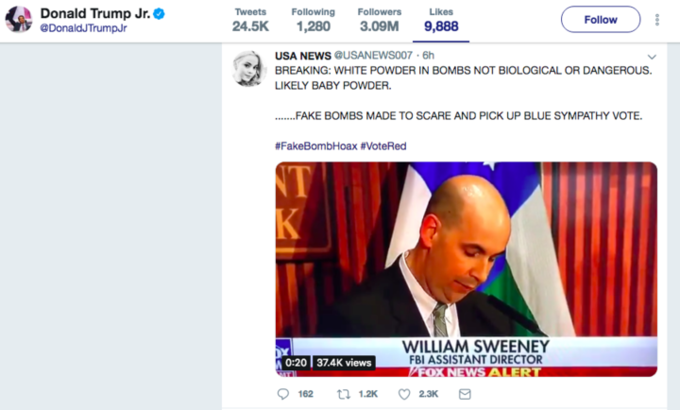Send tweet via direct message envelope

465,394
